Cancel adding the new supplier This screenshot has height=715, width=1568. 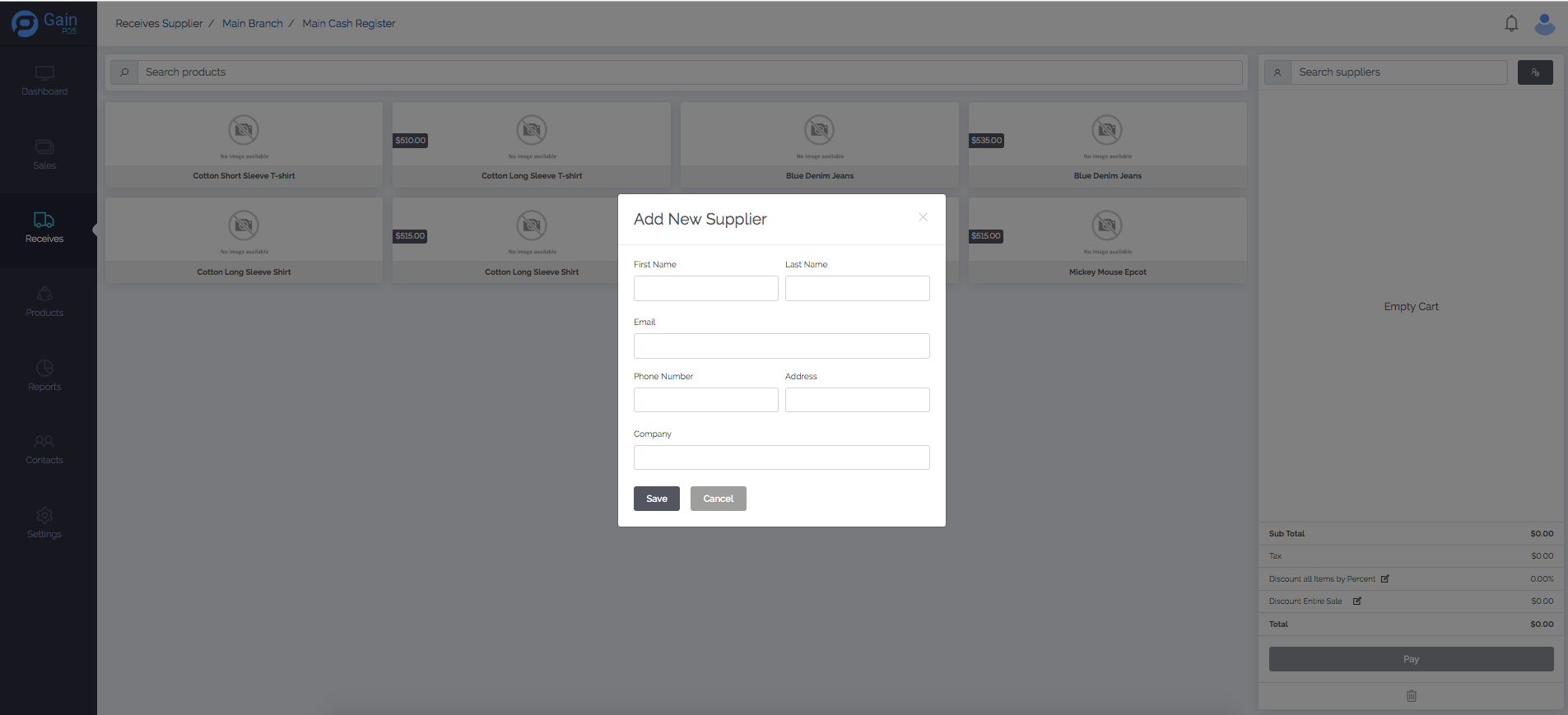click(718, 499)
